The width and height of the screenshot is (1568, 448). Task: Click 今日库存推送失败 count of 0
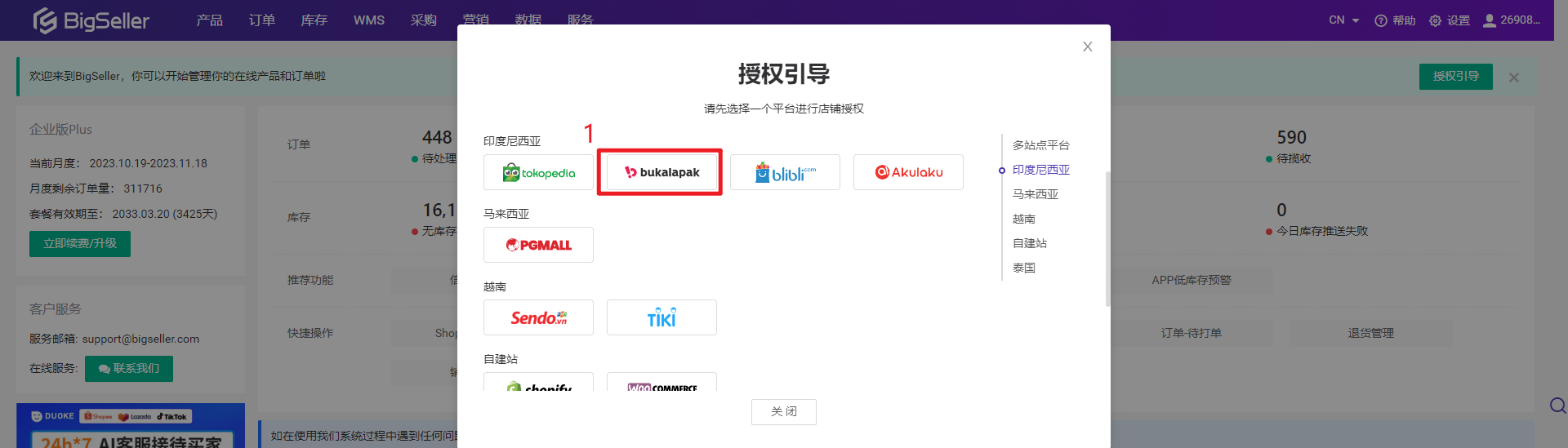[1281, 210]
